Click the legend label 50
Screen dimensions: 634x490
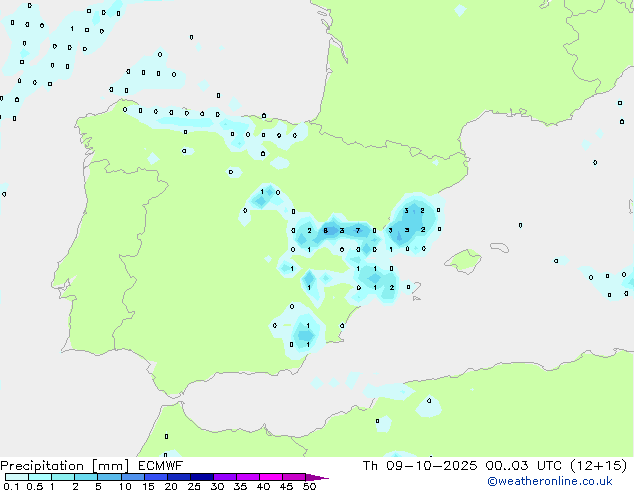click(310, 486)
